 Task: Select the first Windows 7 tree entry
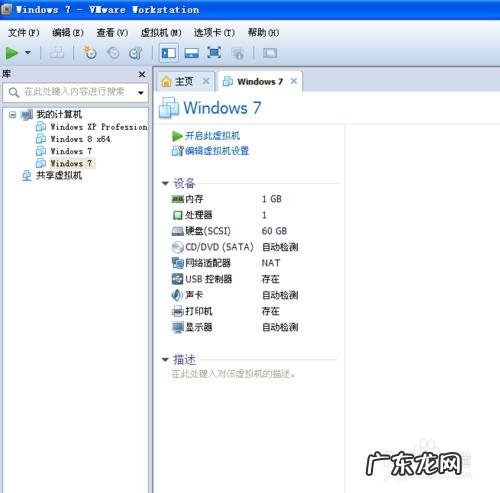coord(71,151)
